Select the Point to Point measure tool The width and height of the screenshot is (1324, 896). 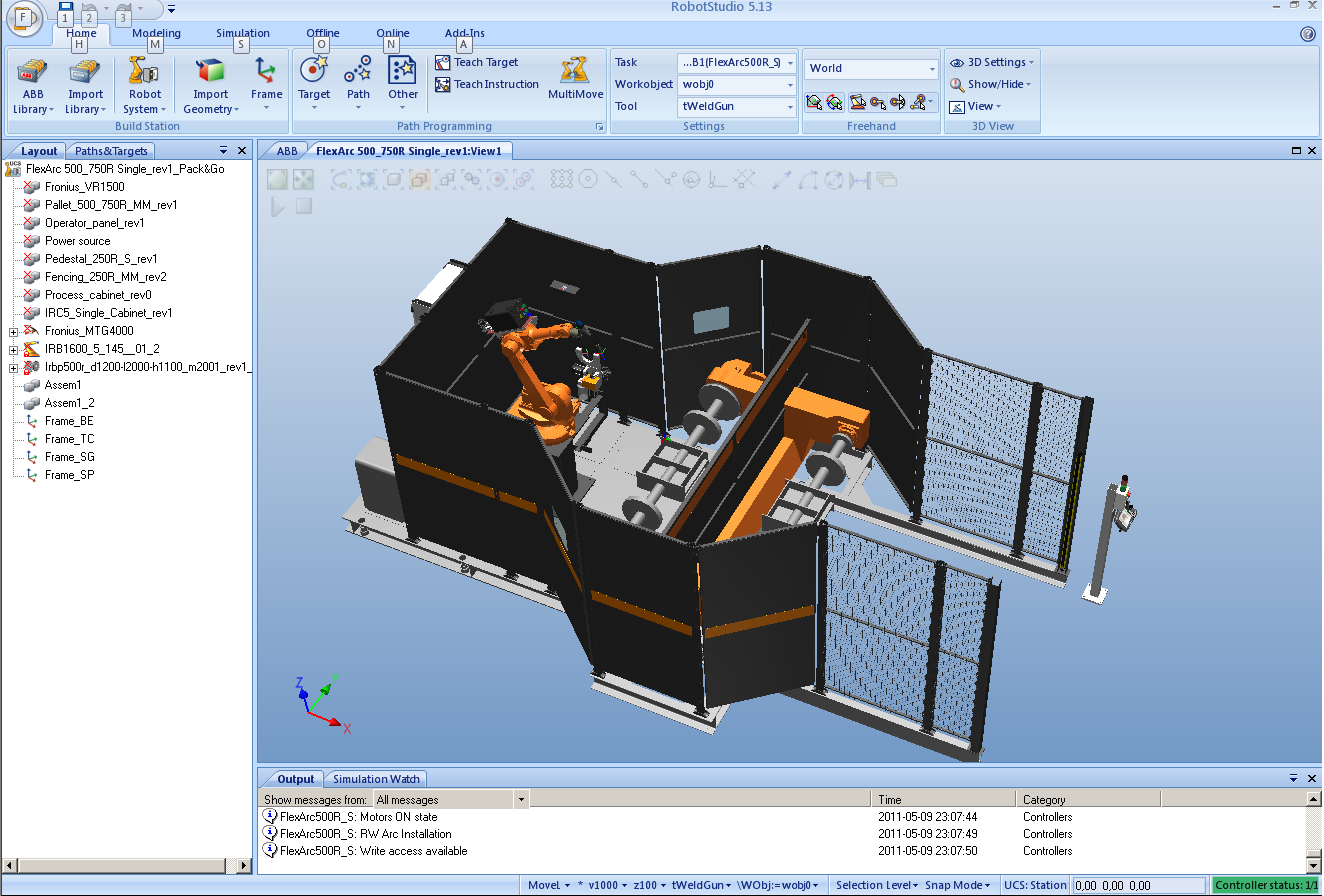point(782,180)
